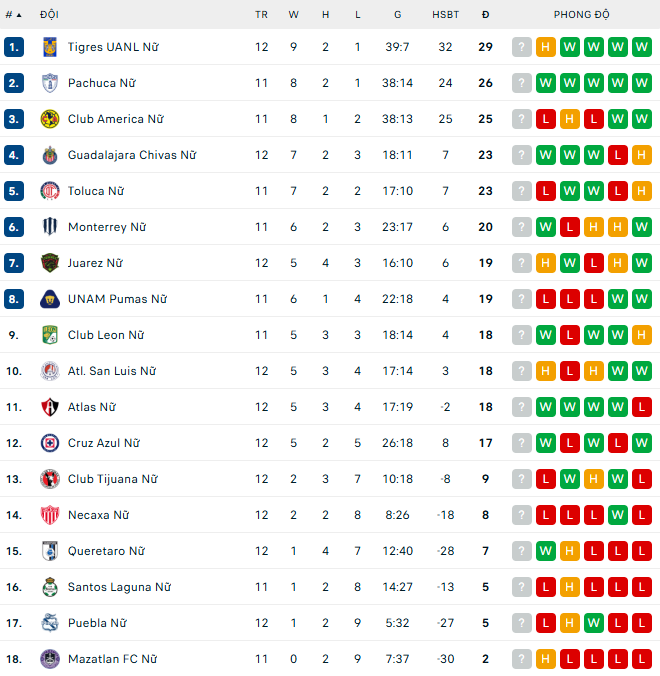Click the Cruz Azul Nữ crest

(x=49, y=443)
